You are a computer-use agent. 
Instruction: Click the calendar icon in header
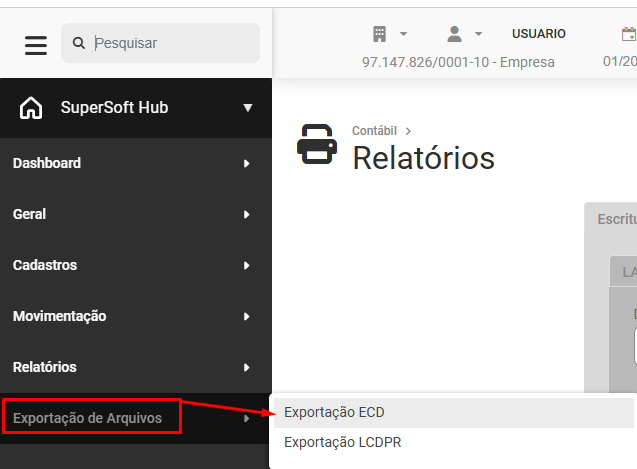pyautogui.click(x=629, y=34)
